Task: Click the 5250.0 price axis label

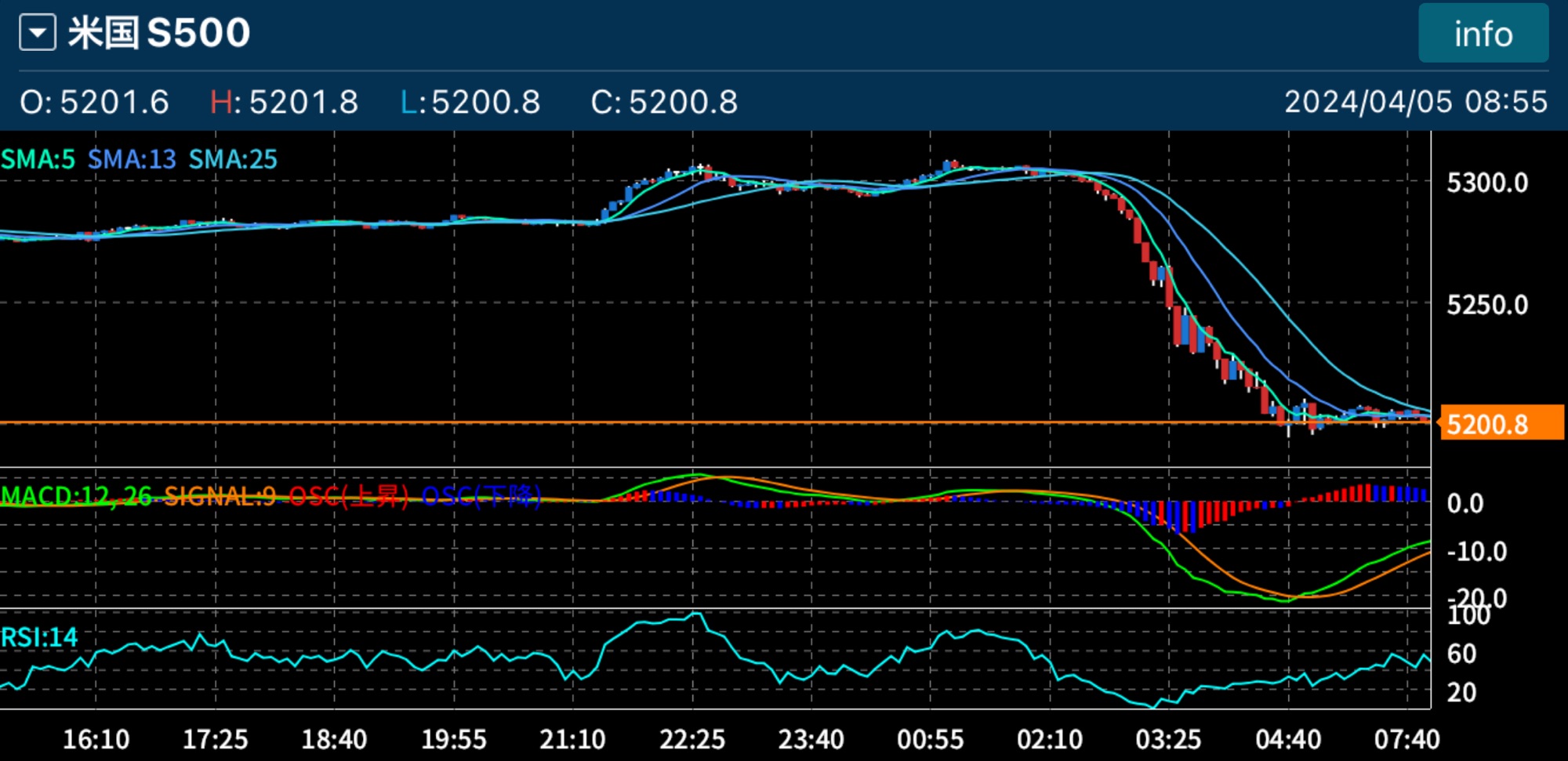Action: coord(1486,305)
